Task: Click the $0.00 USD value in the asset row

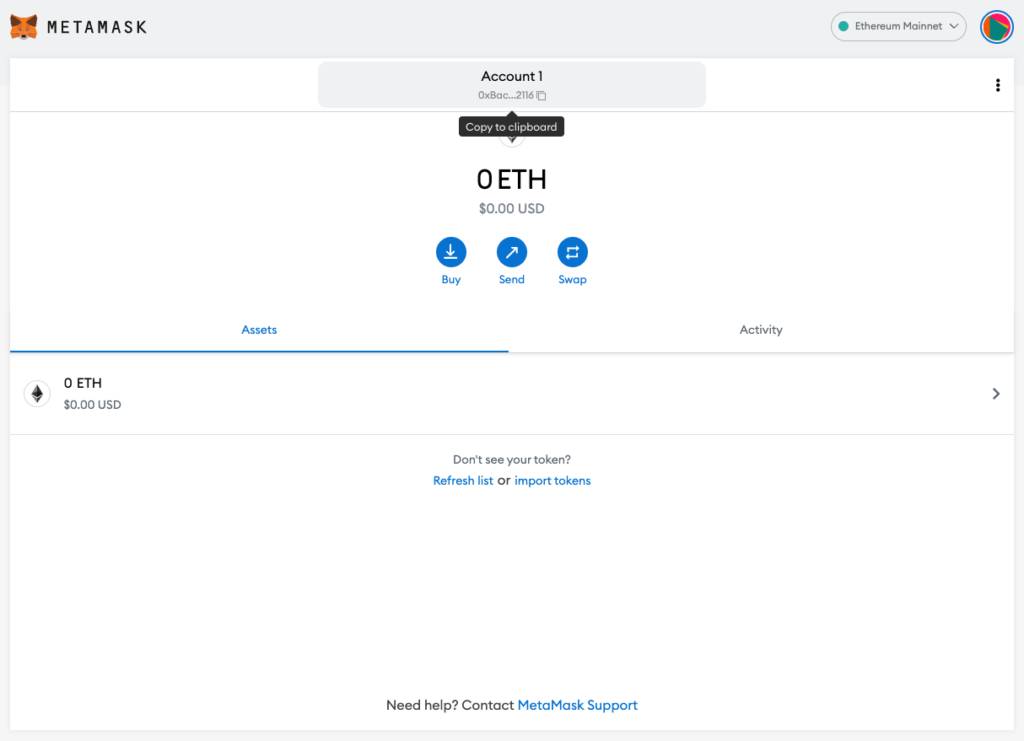Action: [92, 405]
